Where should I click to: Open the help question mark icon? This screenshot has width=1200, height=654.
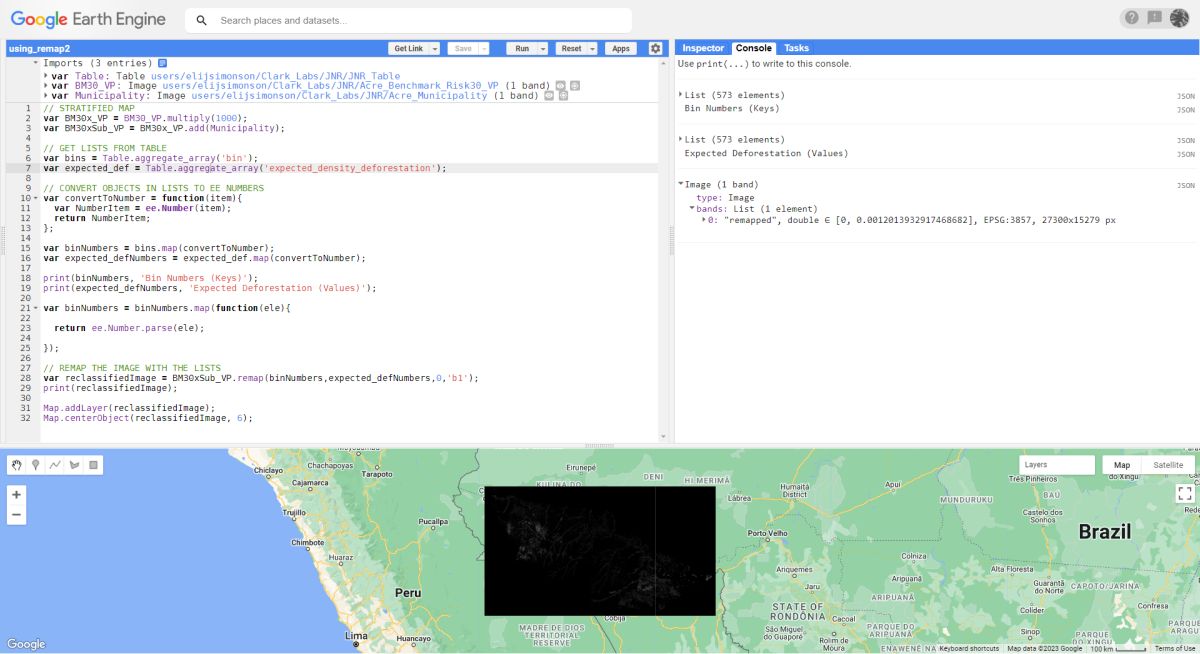1131,18
